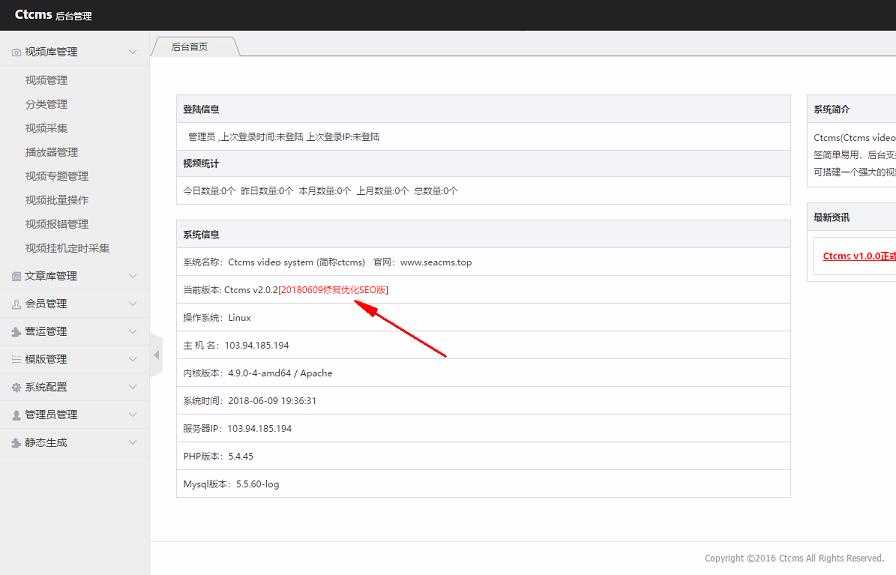Screen dimensions: 896x575
Task: Expand the 会员管理 chevron
Action: (x=133, y=304)
